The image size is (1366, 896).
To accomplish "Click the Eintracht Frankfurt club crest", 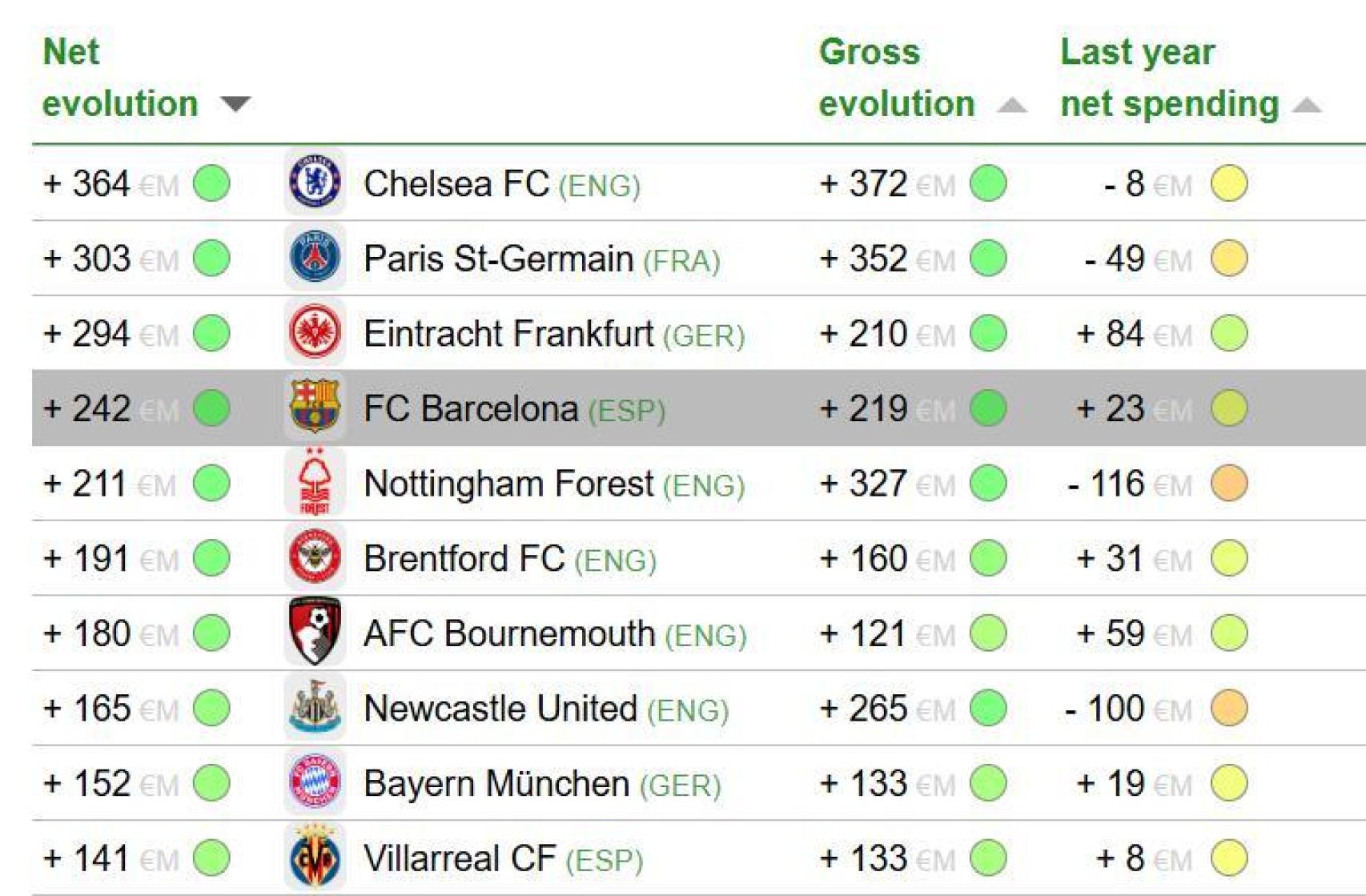I will coord(315,331).
